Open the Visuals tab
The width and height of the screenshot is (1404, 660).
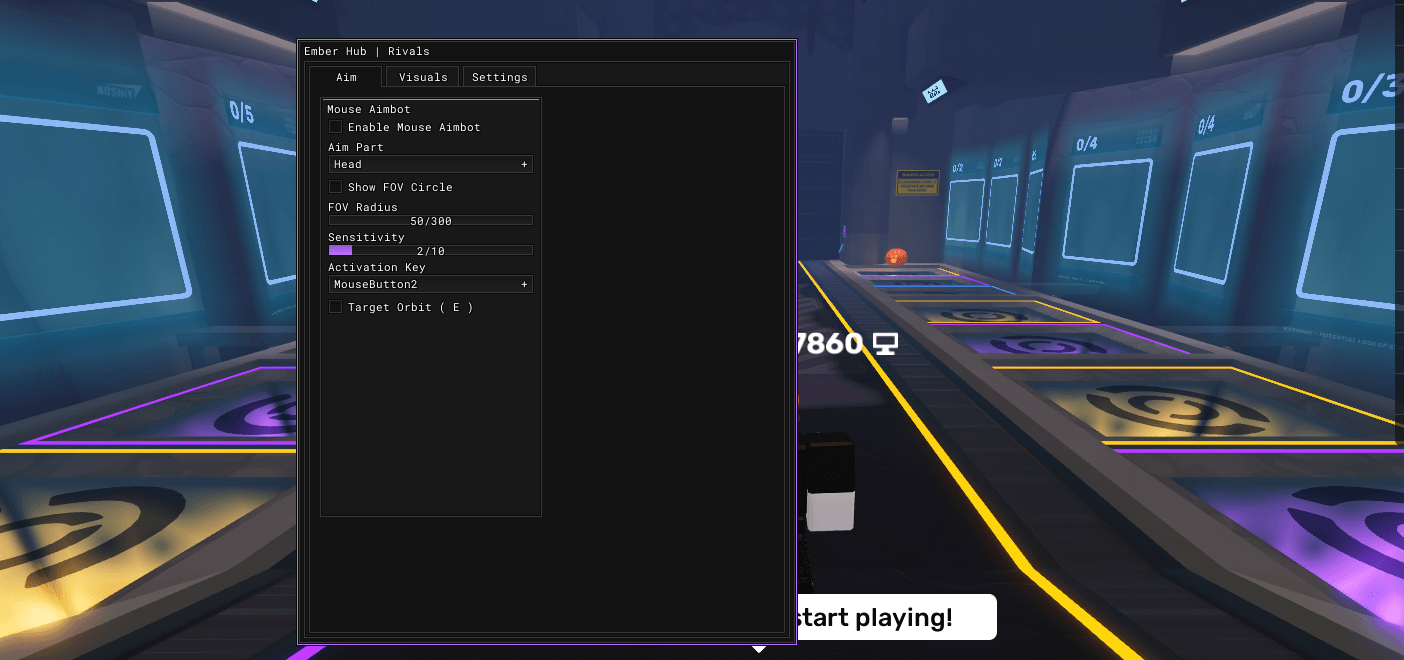(423, 77)
